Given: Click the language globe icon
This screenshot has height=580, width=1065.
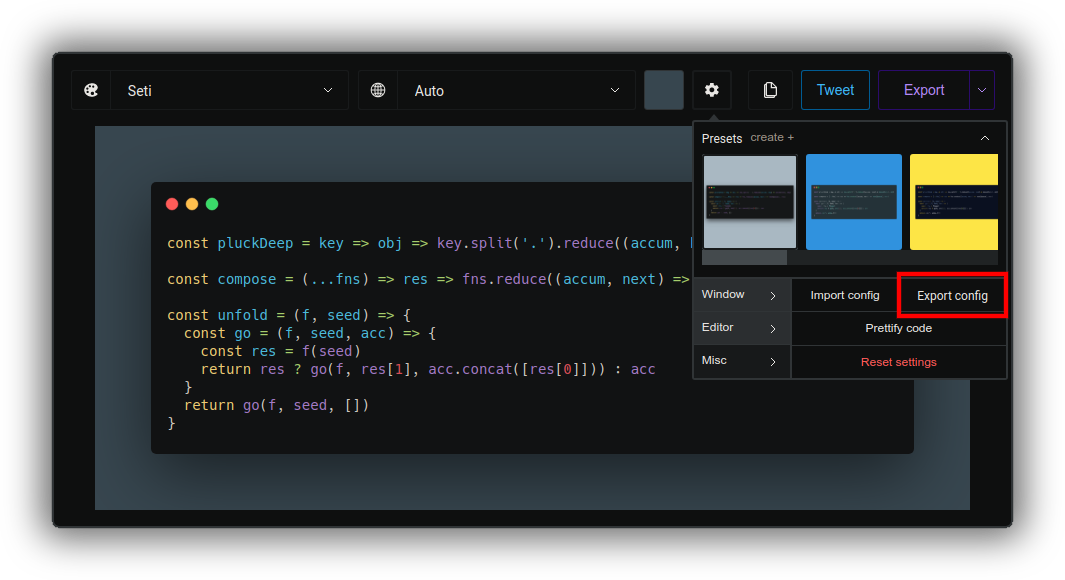Looking at the screenshot, I should [378, 90].
